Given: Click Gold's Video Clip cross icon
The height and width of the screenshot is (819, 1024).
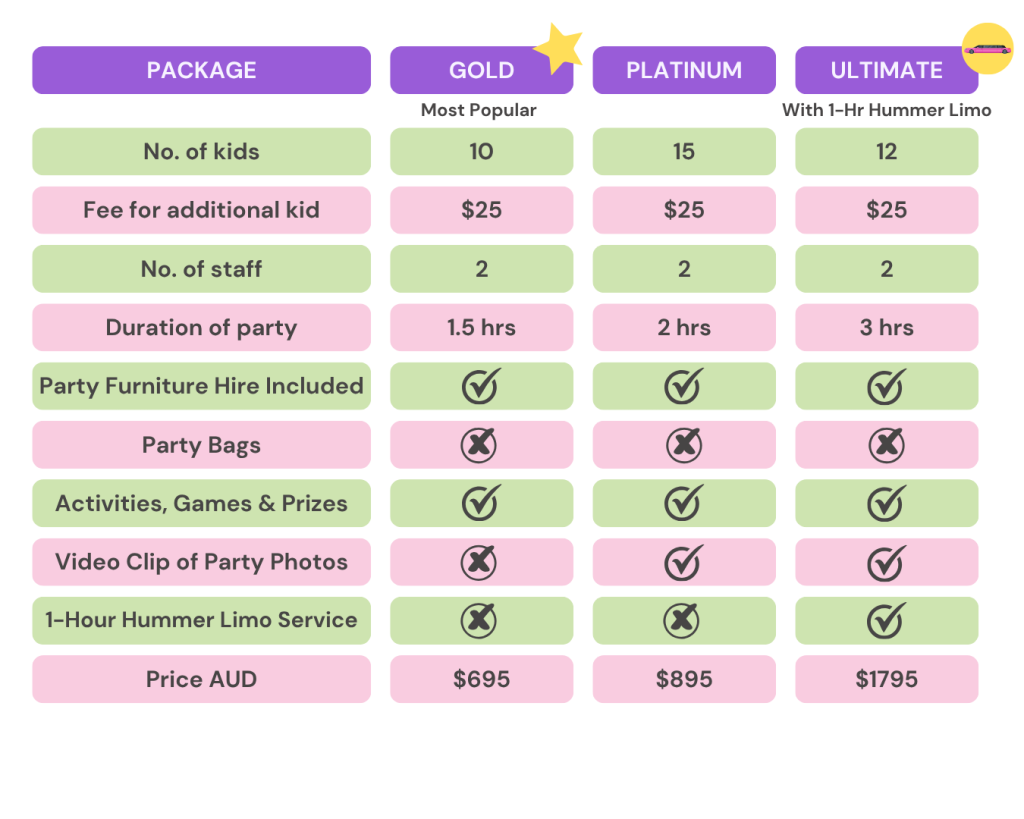Looking at the screenshot, I should [x=480, y=562].
